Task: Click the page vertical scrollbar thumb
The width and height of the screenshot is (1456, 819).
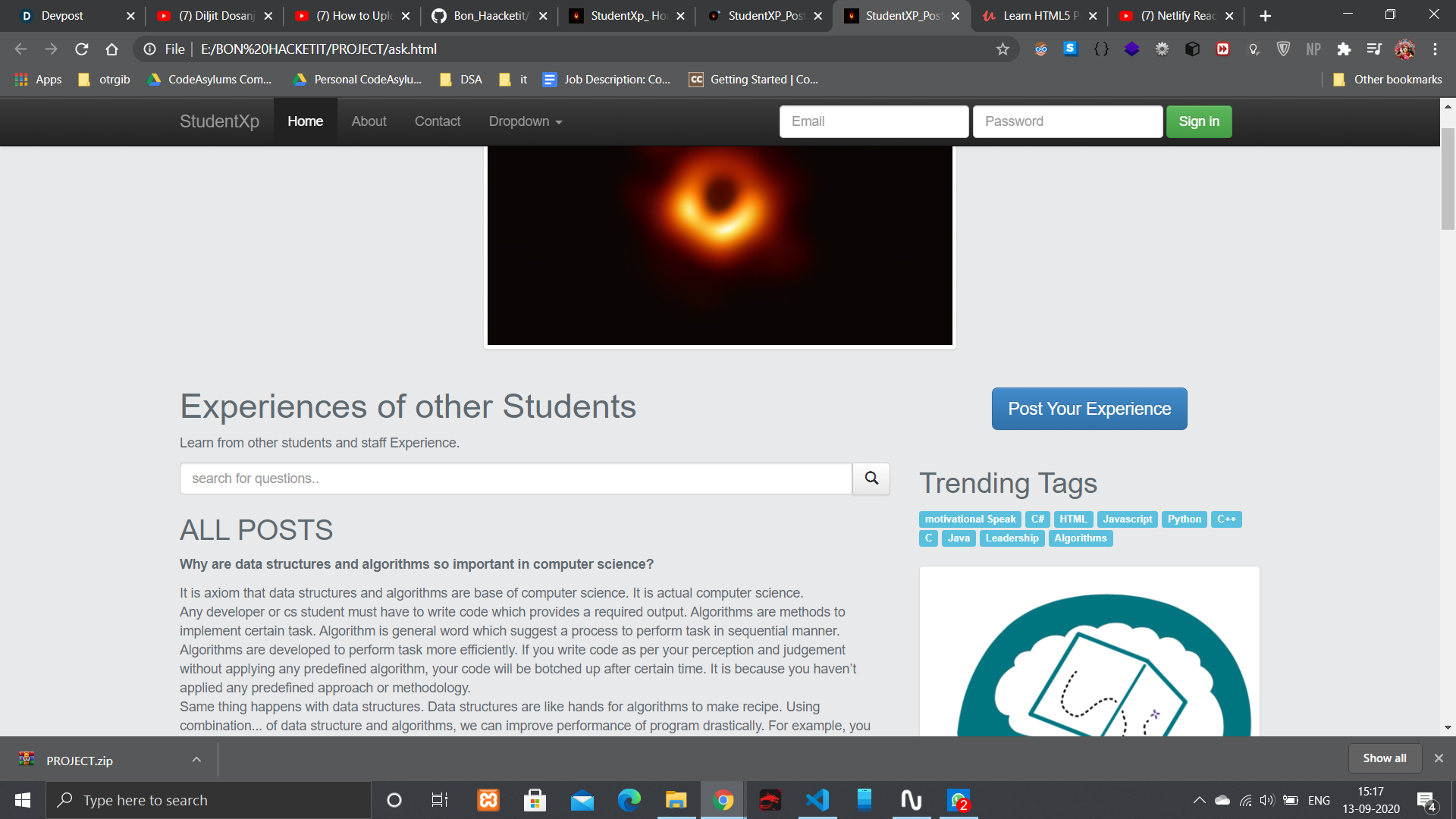Action: tap(1448, 178)
